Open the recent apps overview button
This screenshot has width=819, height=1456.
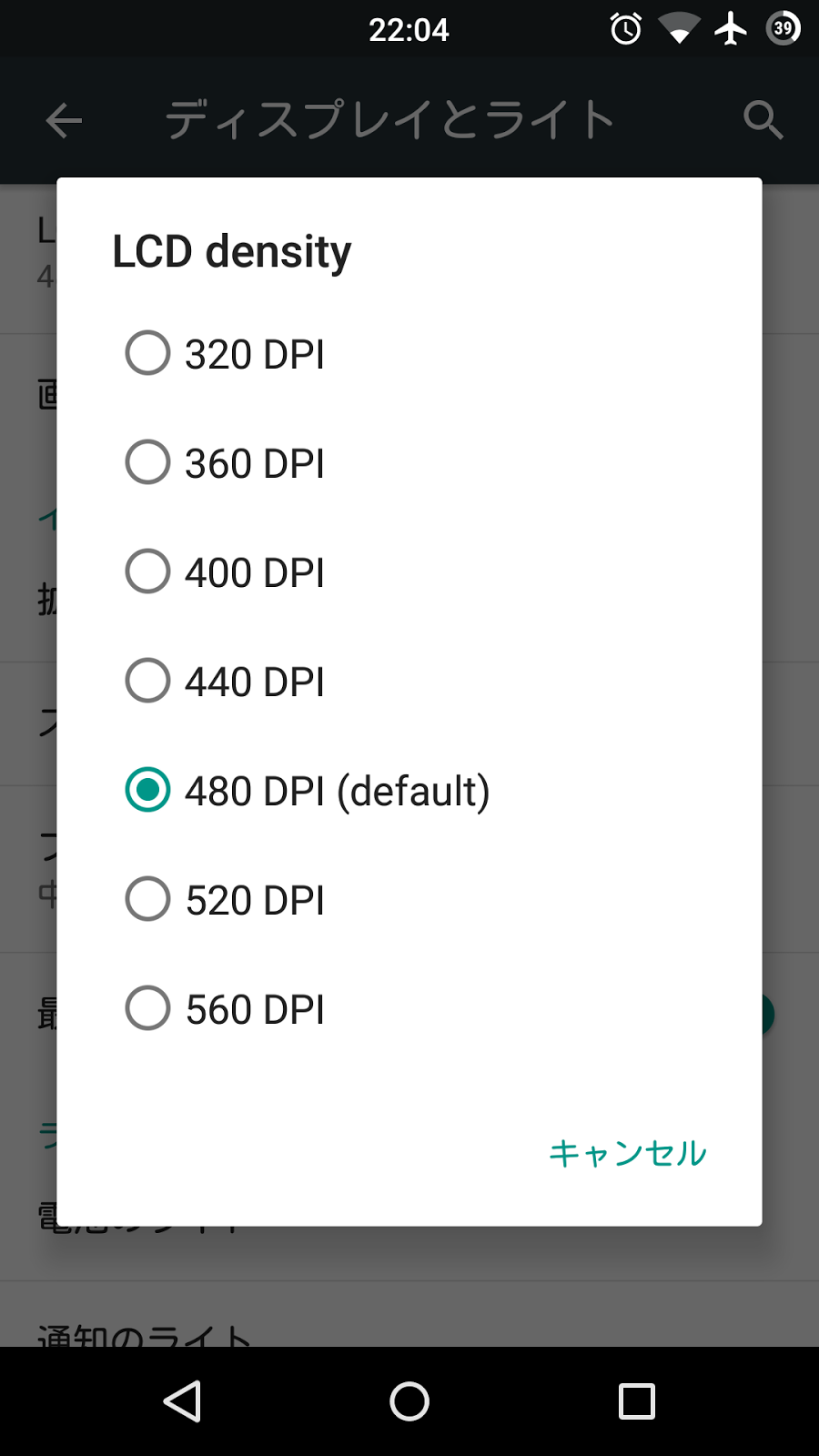(x=637, y=1401)
